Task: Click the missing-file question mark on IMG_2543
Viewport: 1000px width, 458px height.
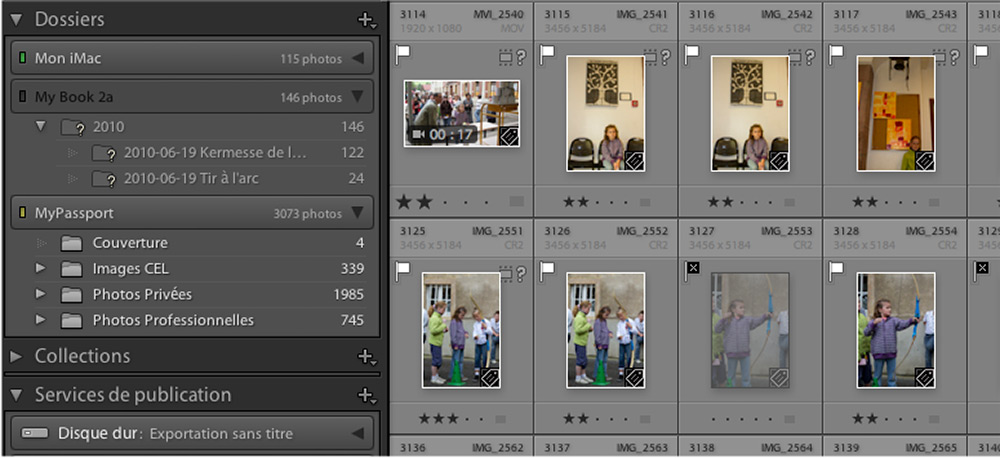Action: point(954,58)
